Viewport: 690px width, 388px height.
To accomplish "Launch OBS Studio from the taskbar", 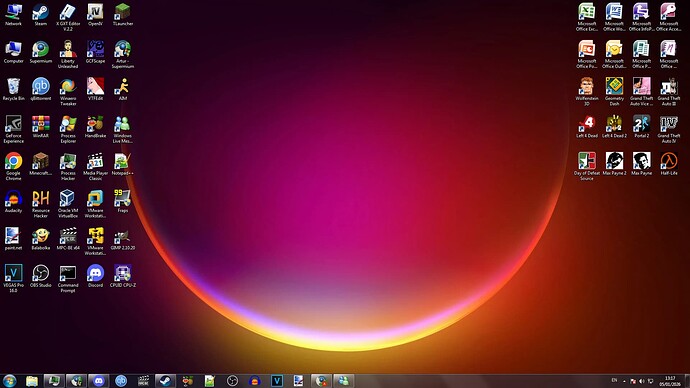I will click(232, 381).
